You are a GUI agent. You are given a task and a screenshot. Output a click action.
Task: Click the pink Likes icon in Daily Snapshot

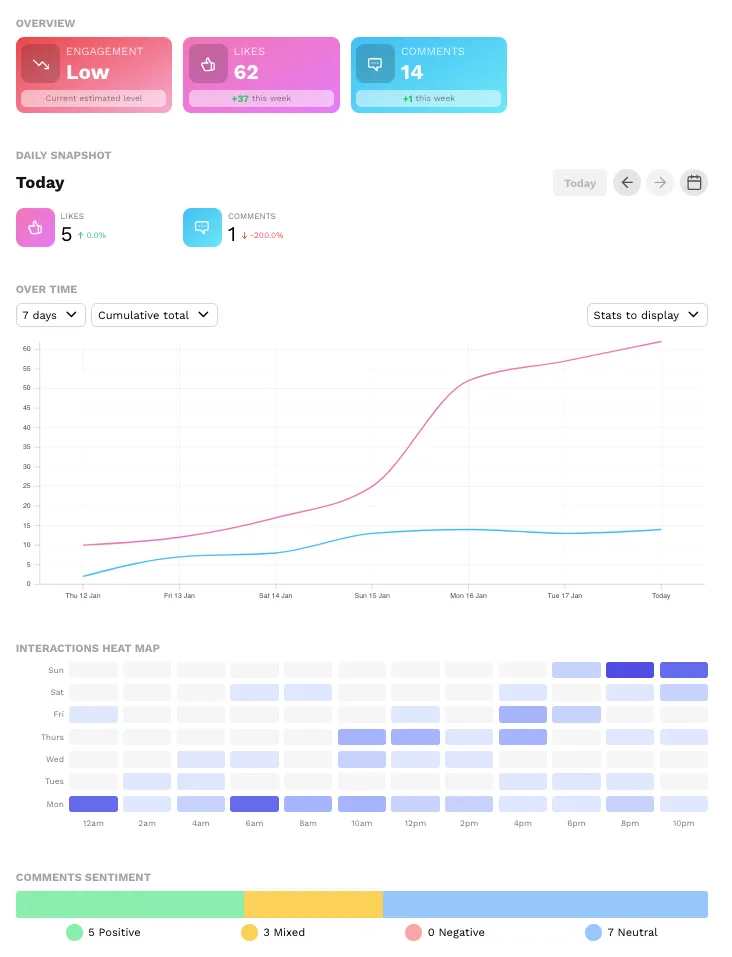click(x=35, y=227)
